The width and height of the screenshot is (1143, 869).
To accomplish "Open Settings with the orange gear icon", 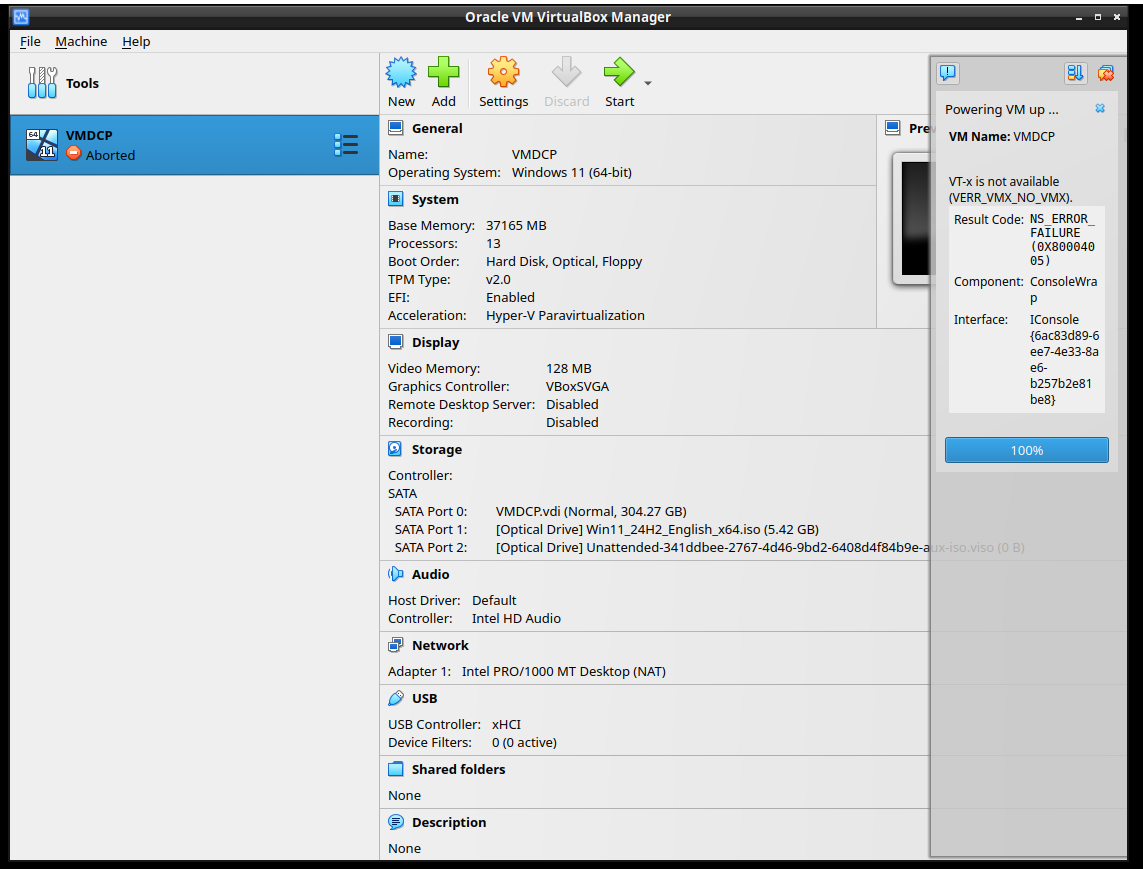I will tap(503, 73).
